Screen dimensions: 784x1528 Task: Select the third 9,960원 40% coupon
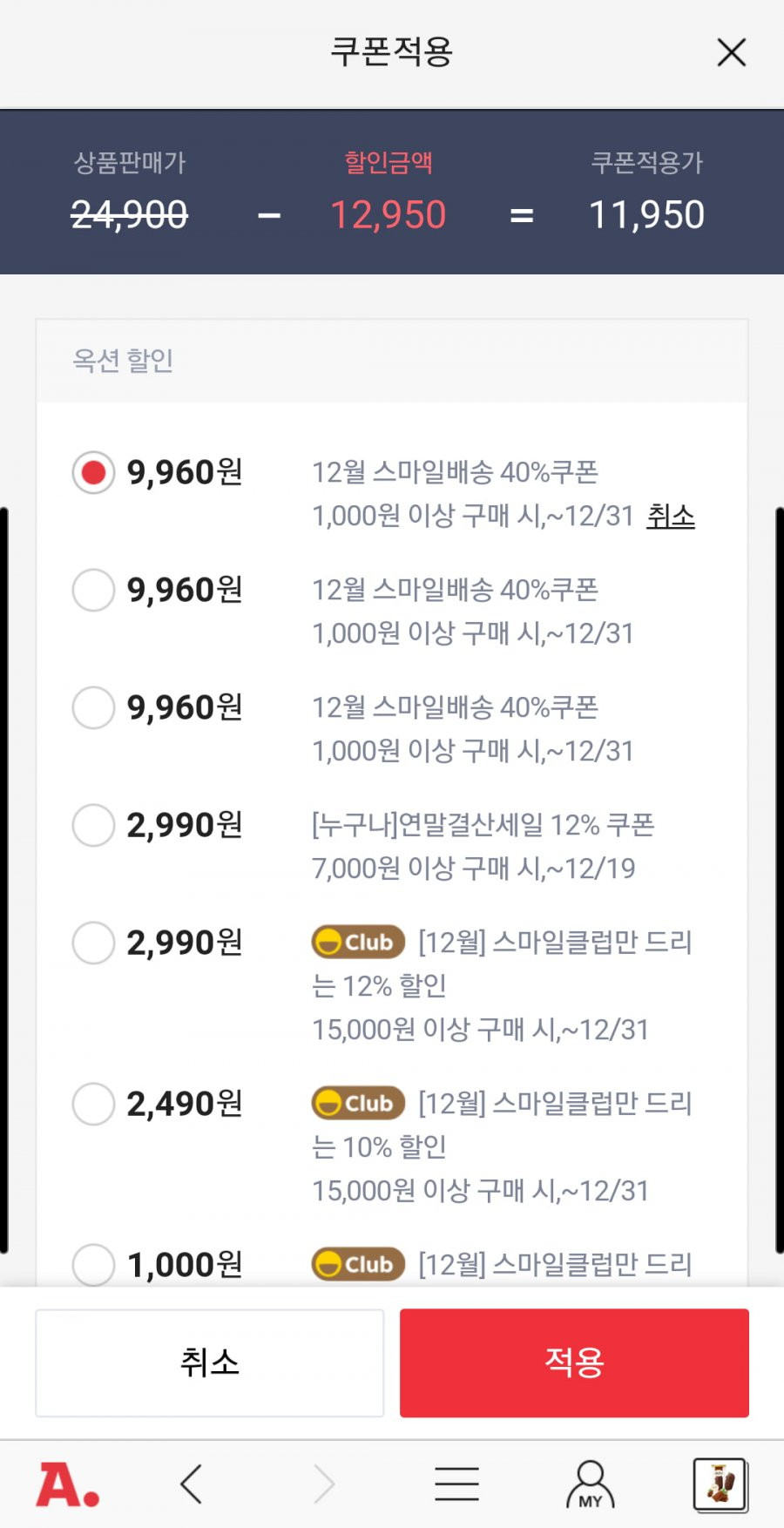93,707
